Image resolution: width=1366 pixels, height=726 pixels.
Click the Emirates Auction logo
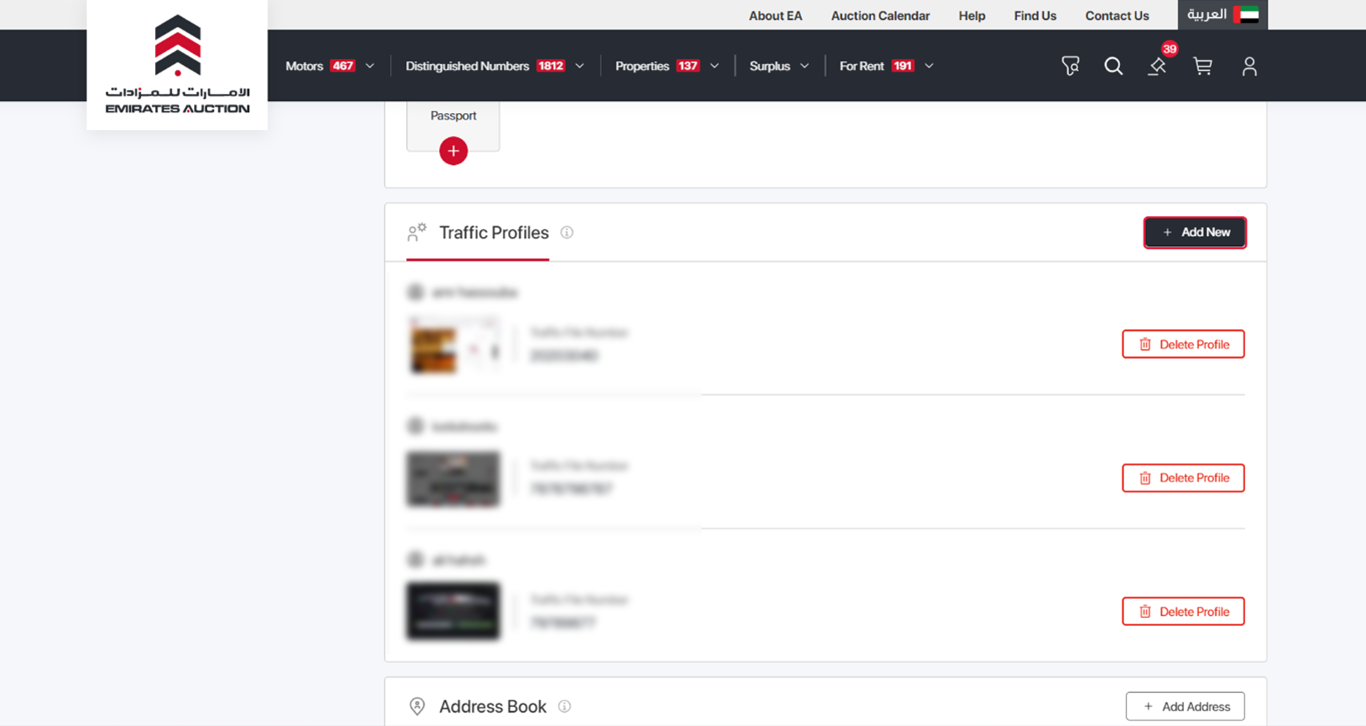176,64
